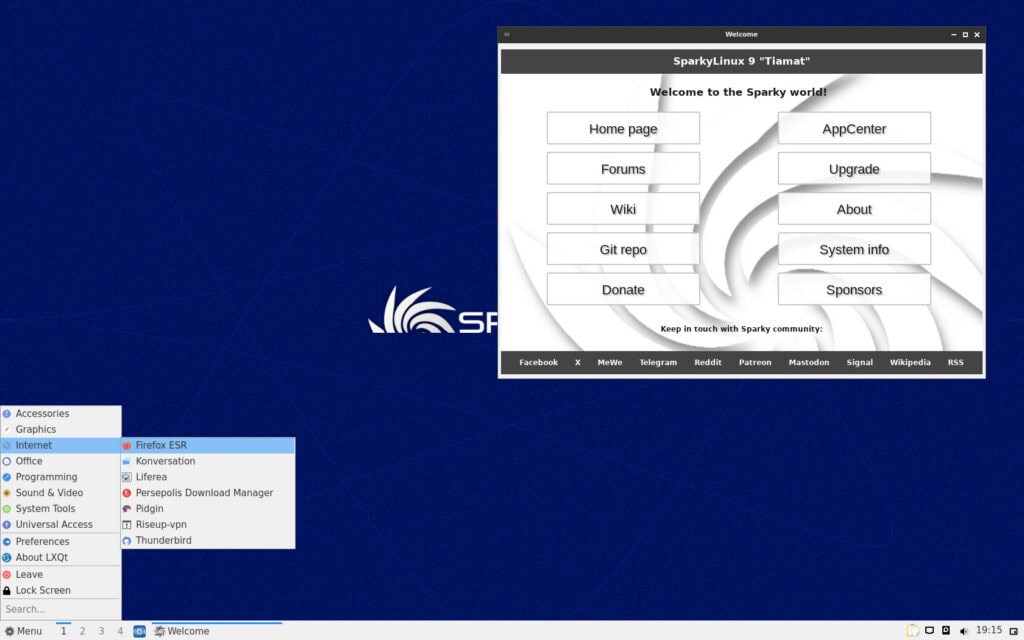Follow the Telegram community link
This screenshot has height=640, width=1024.
[x=658, y=362]
